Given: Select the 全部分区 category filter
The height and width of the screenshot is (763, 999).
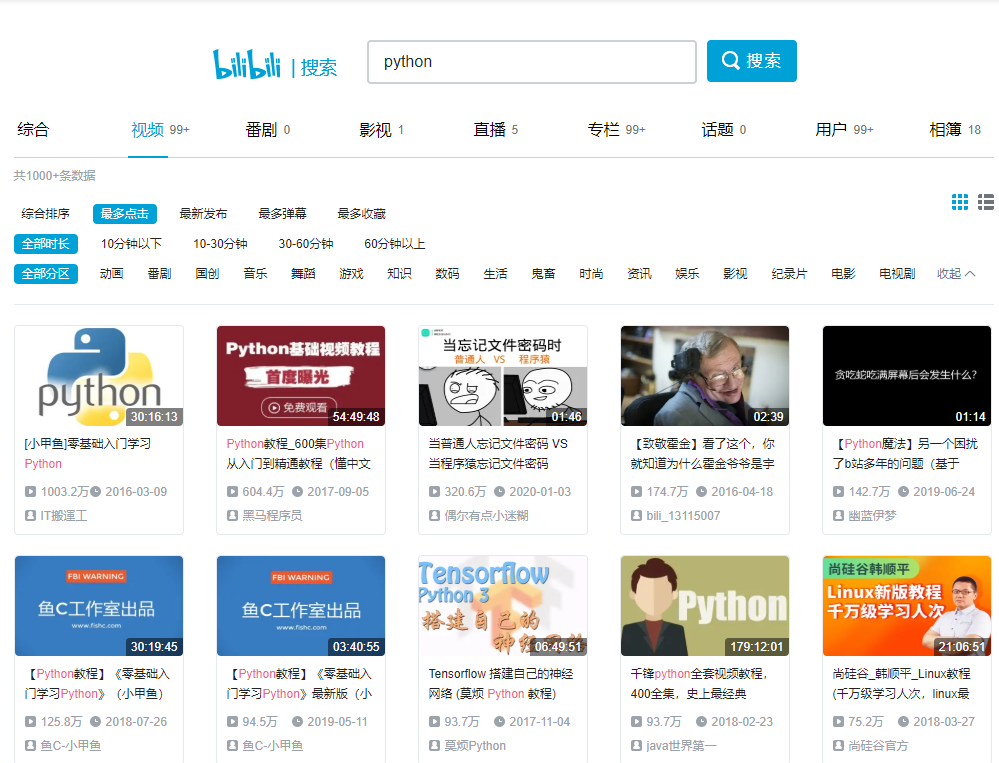Looking at the screenshot, I should click(46, 274).
